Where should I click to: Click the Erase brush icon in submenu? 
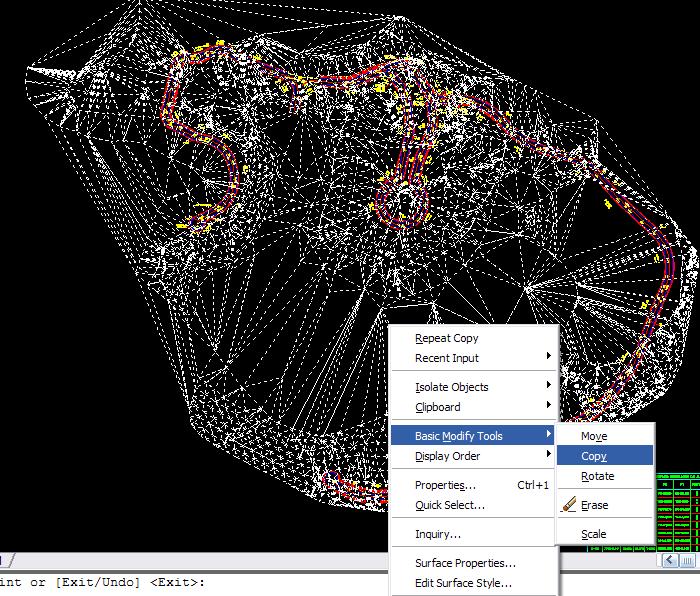[x=569, y=505]
